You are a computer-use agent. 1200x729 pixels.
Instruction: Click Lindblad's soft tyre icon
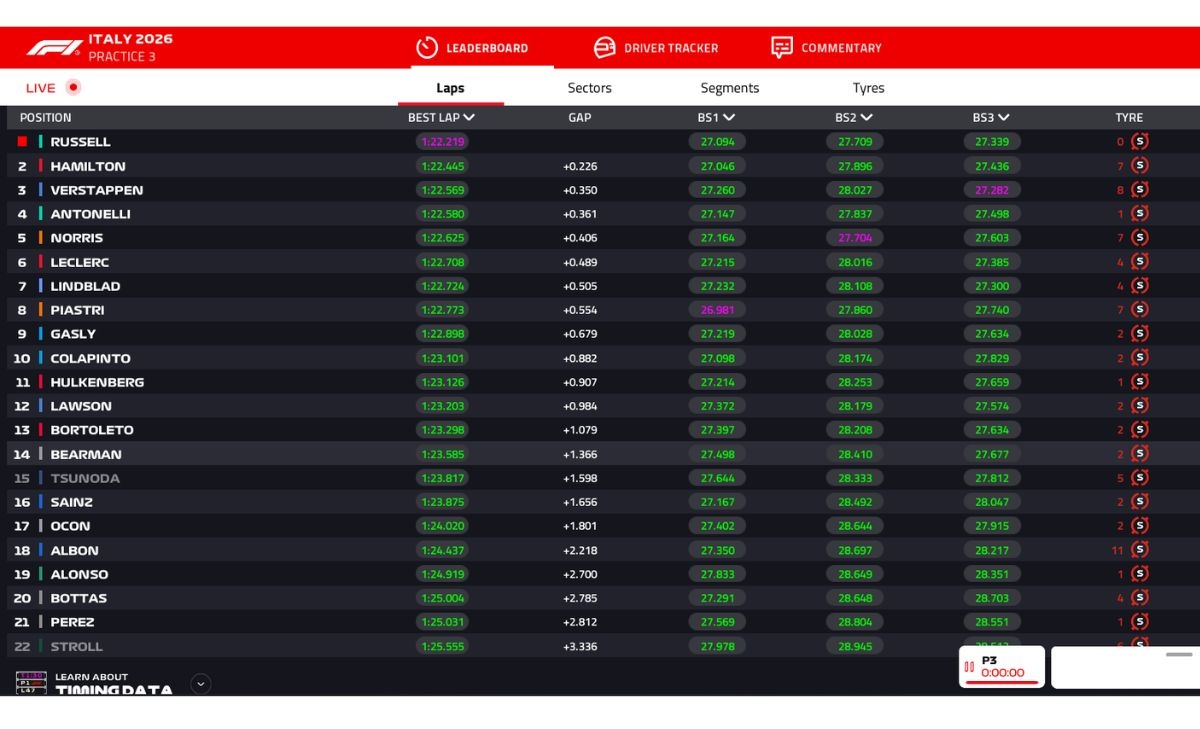(1139, 286)
